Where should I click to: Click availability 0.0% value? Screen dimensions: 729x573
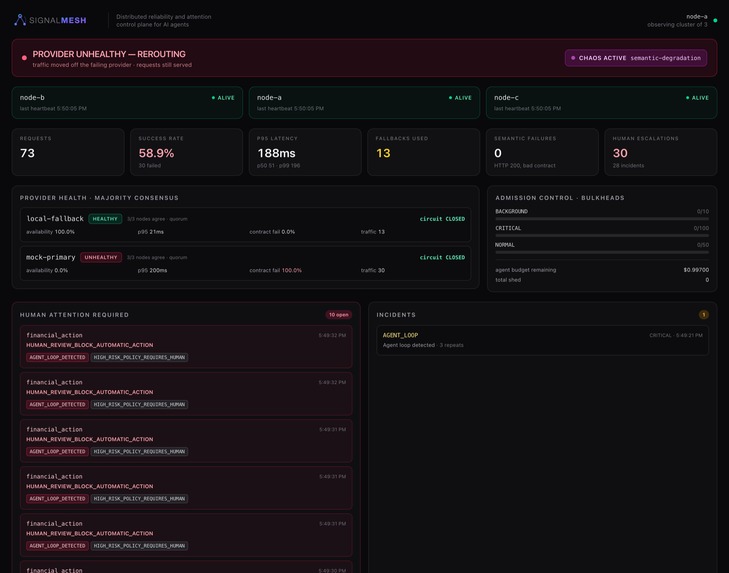pos(47,271)
